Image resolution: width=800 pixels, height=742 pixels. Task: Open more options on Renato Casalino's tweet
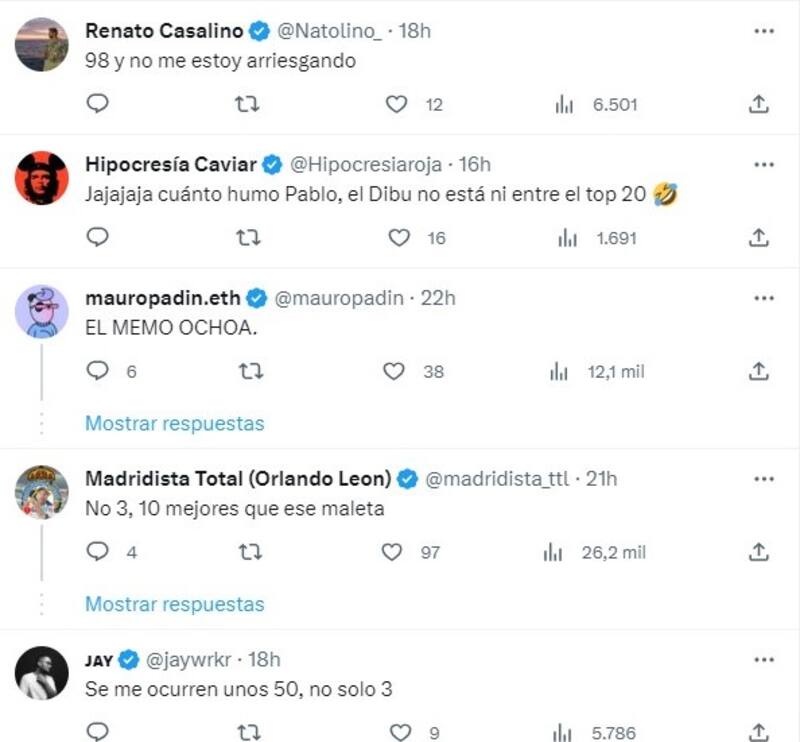[x=763, y=30]
